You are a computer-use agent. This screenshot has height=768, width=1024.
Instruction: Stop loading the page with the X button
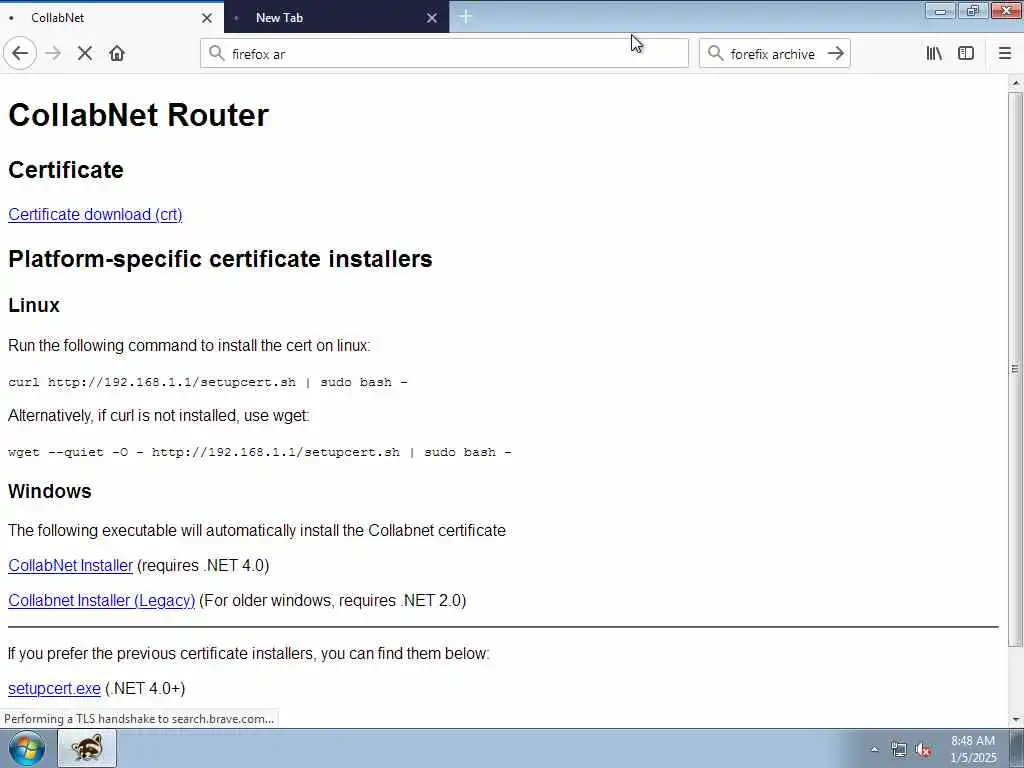pyautogui.click(x=85, y=54)
